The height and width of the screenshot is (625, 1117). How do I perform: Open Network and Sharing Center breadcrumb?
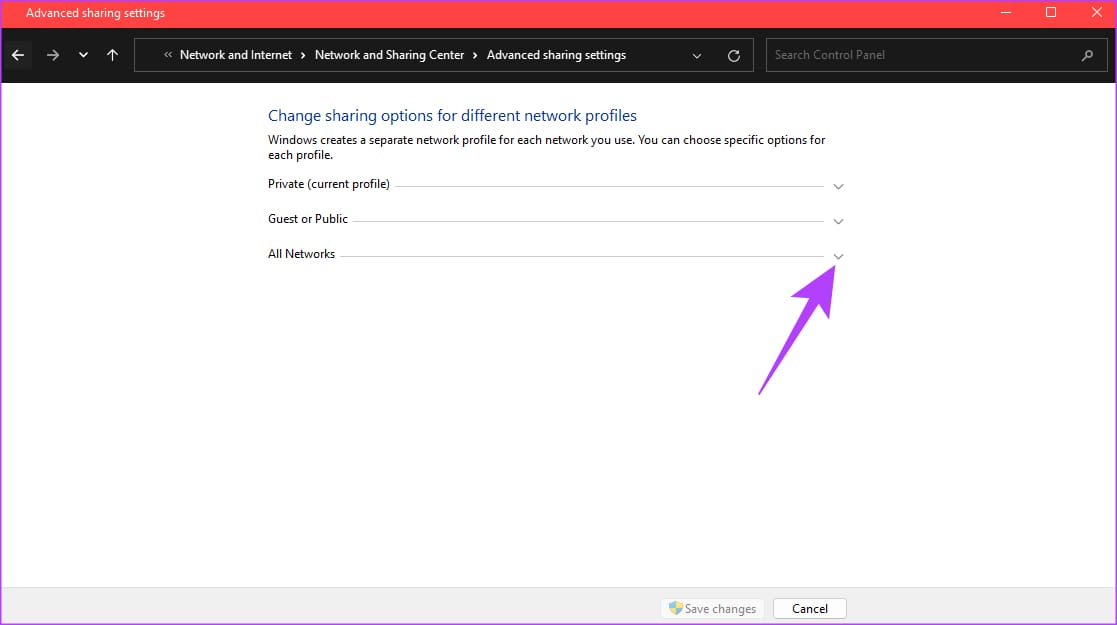tap(389, 55)
